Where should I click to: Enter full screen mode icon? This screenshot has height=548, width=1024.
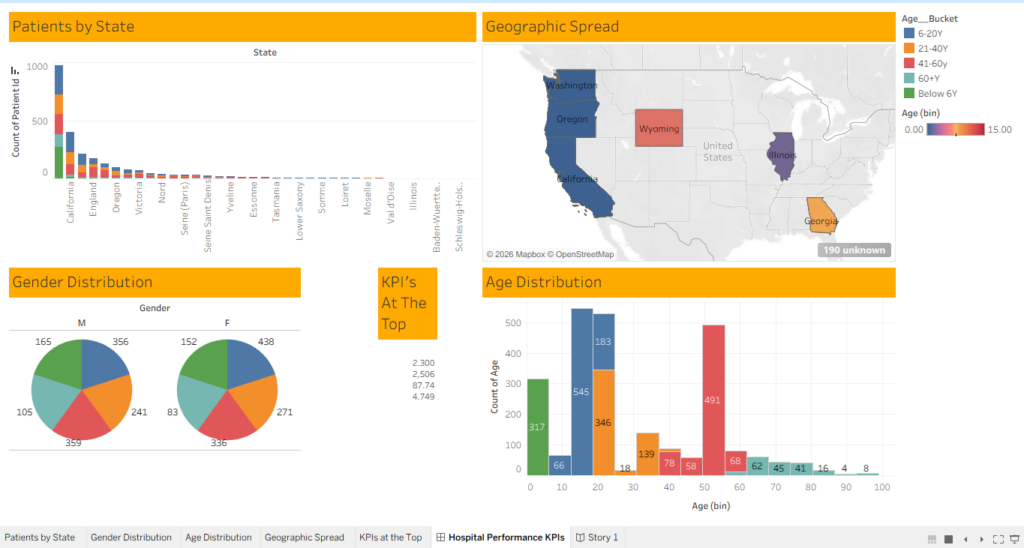point(998,539)
